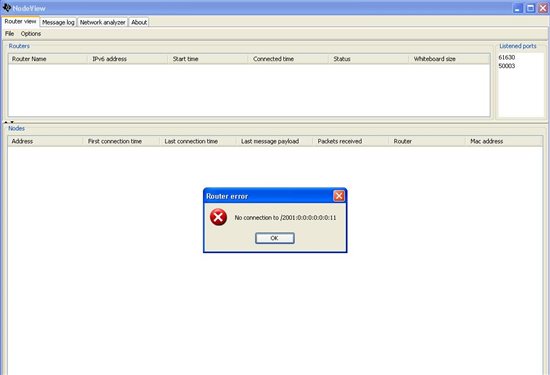Click the Connected time column header
This screenshot has height=375, width=550.
[288, 59]
